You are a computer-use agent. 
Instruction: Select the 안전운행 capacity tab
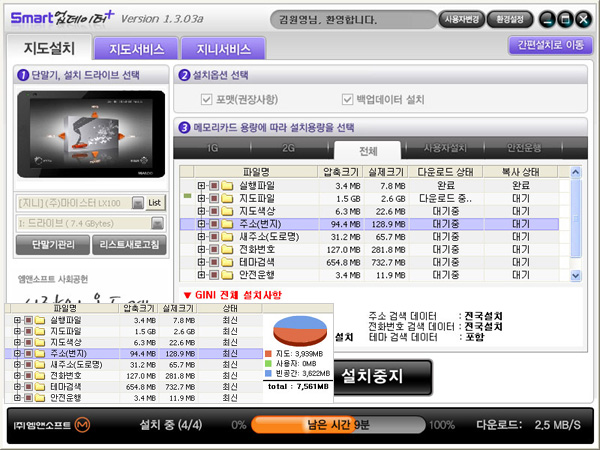tap(523, 148)
